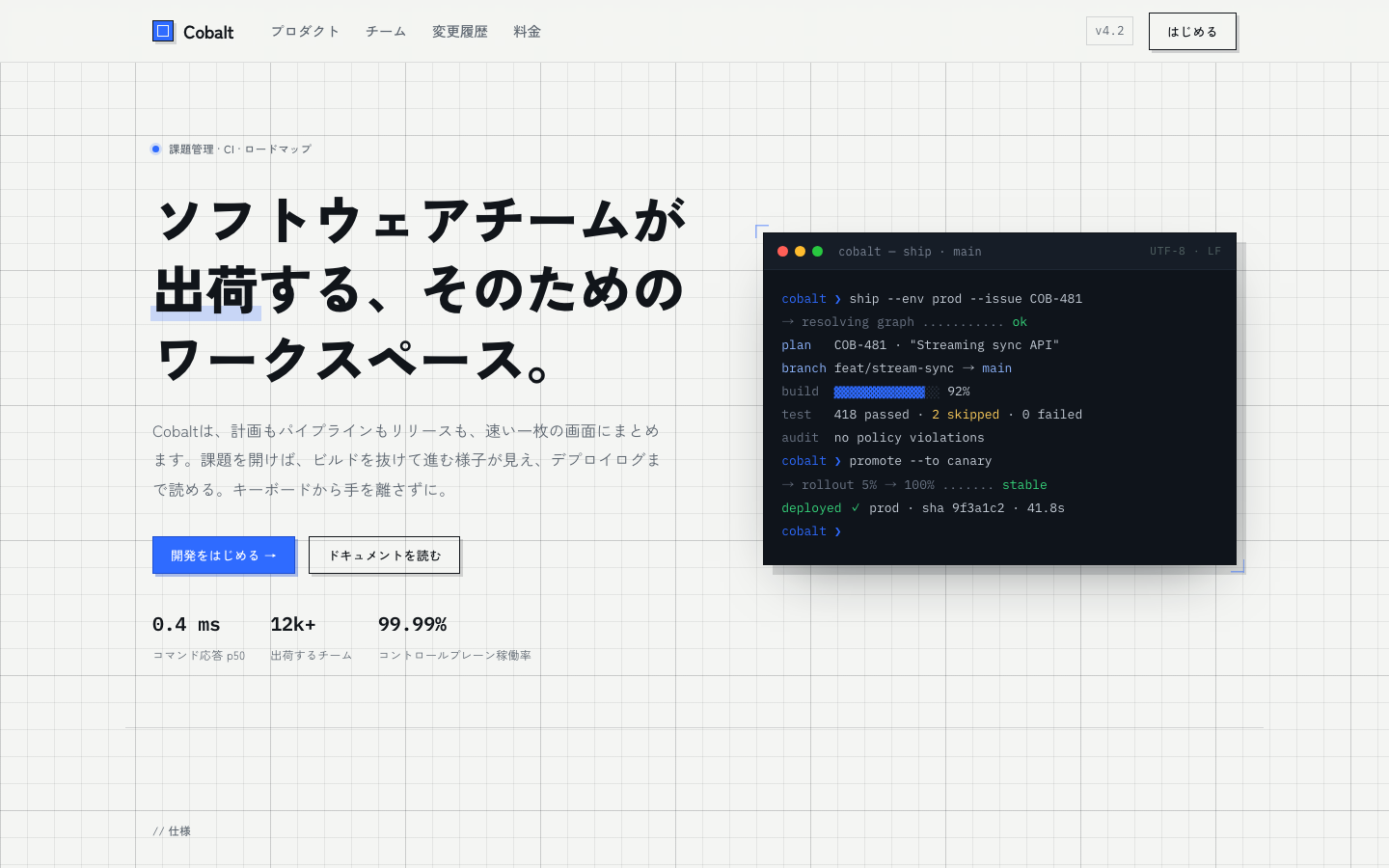Click the v4.2 version badge
This screenshot has width=1389, height=868.
(1109, 31)
